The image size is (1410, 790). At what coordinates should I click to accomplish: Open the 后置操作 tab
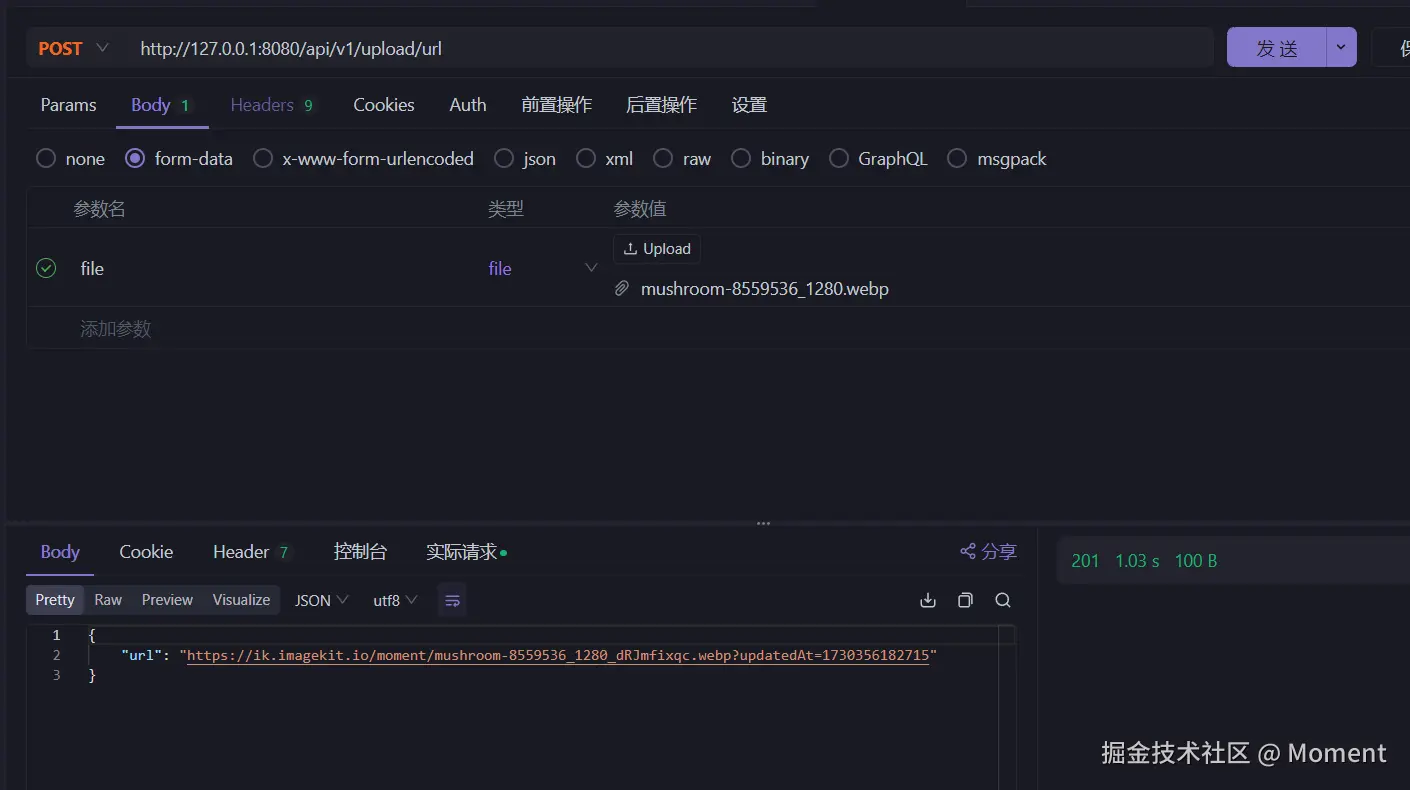tap(662, 105)
